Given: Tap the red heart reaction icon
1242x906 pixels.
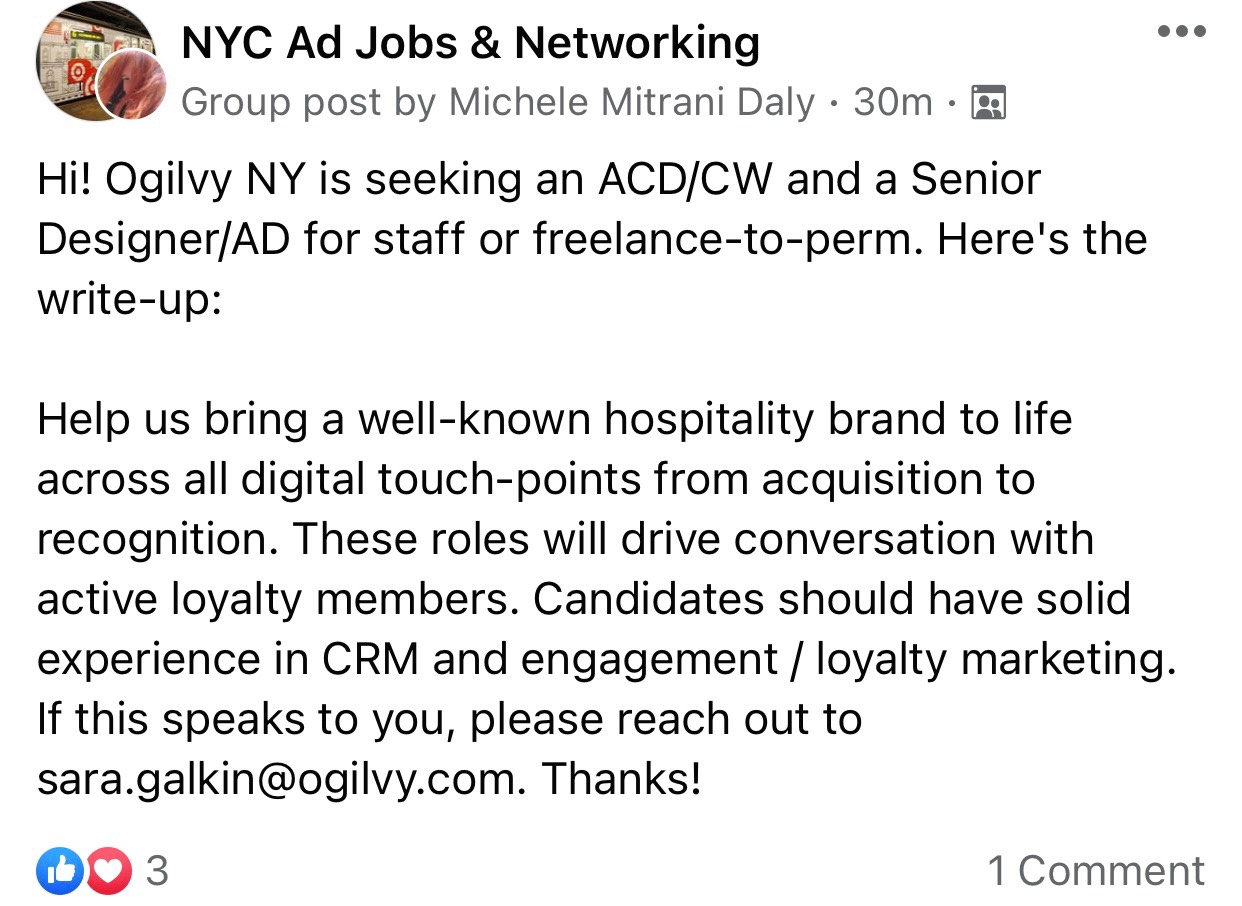Looking at the screenshot, I should coord(108,872).
